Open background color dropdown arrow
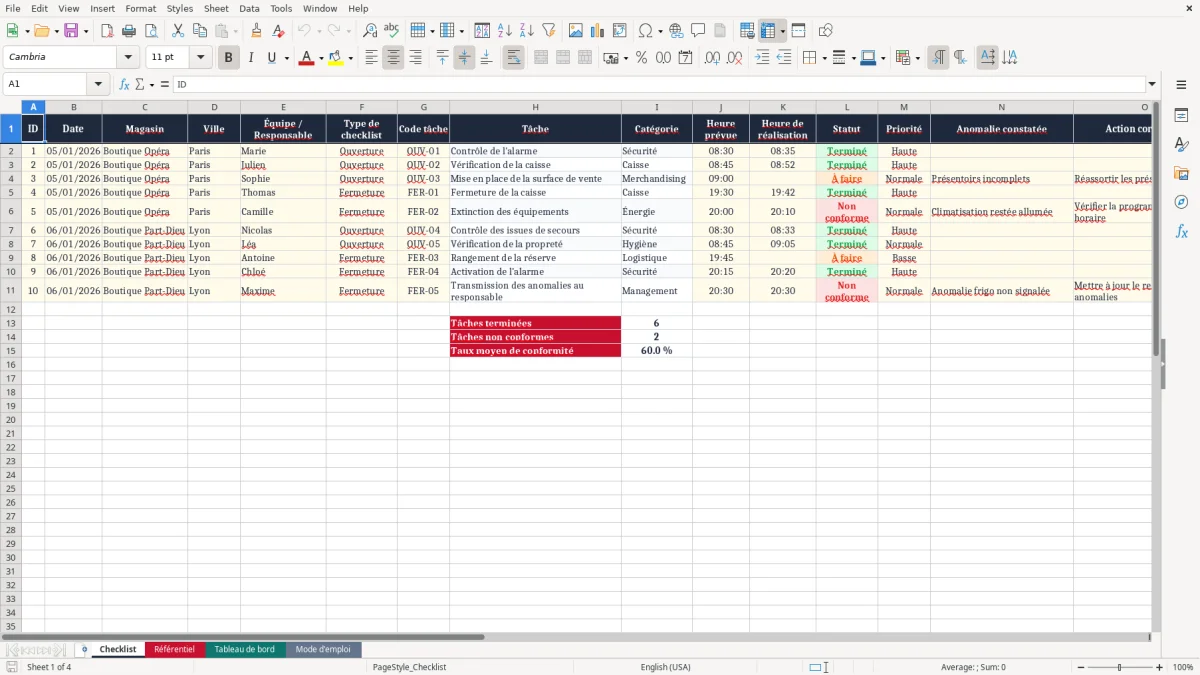The image size is (1200, 675). pyautogui.click(x=350, y=58)
